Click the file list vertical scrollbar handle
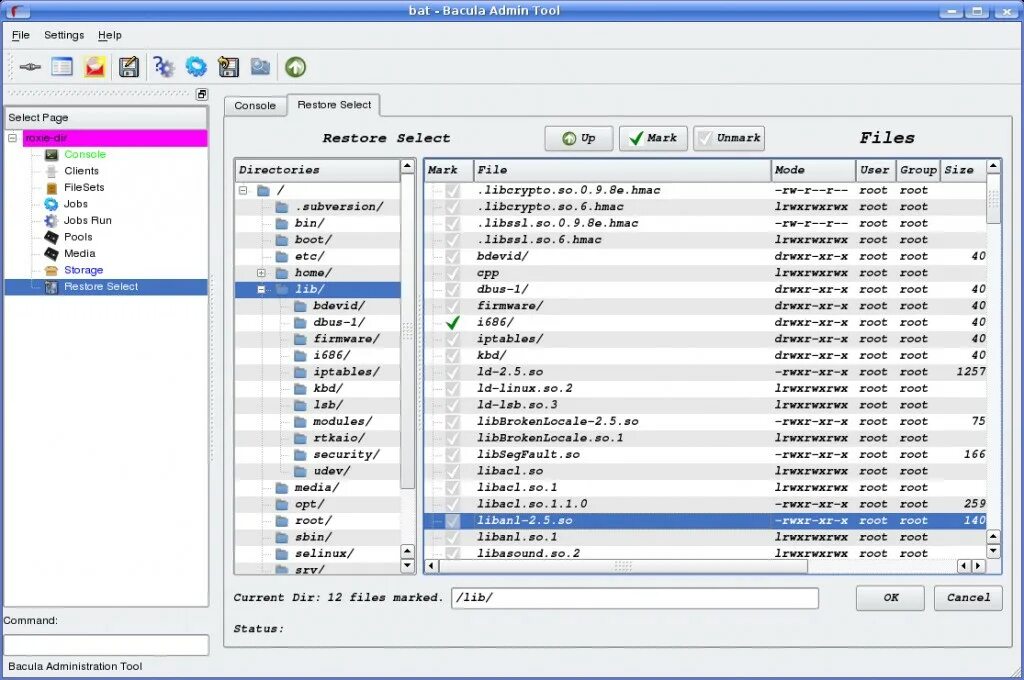The height and width of the screenshot is (680, 1024). [x=993, y=199]
